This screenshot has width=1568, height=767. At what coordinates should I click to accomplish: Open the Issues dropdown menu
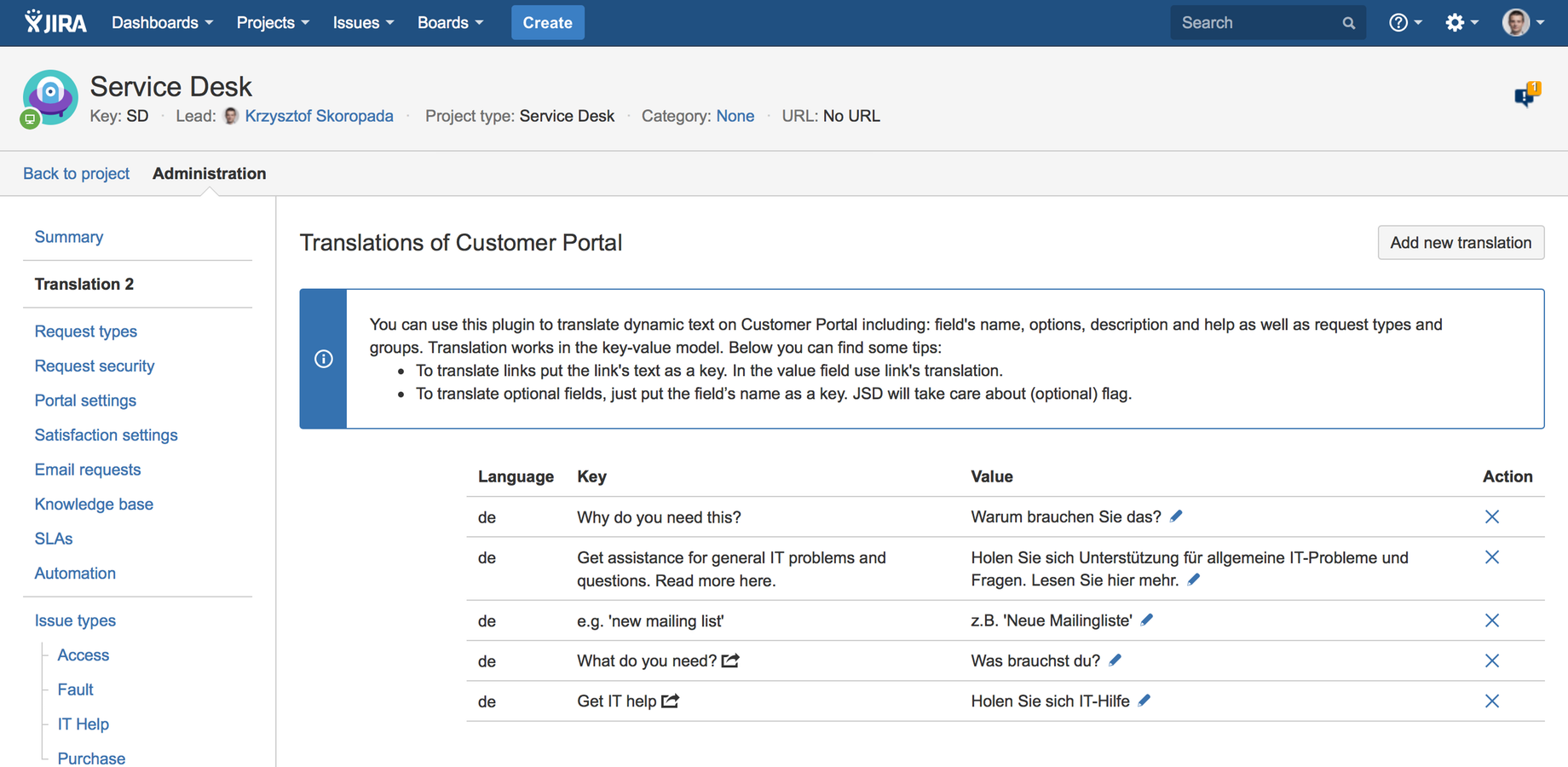(x=363, y=23)
